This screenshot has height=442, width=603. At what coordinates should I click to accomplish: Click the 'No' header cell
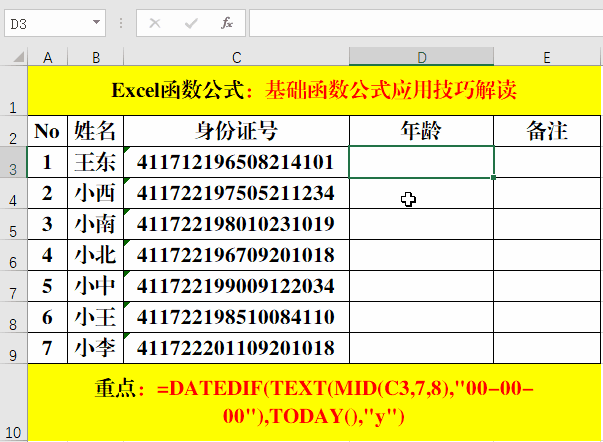tap(47, 131)
